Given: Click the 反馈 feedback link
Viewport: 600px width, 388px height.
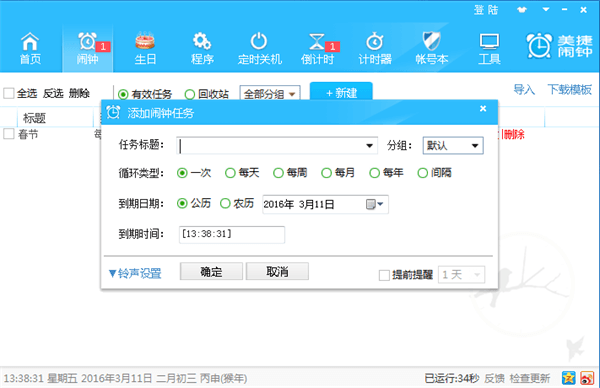Looking at the screenshot, I should (x=494, y=378).
